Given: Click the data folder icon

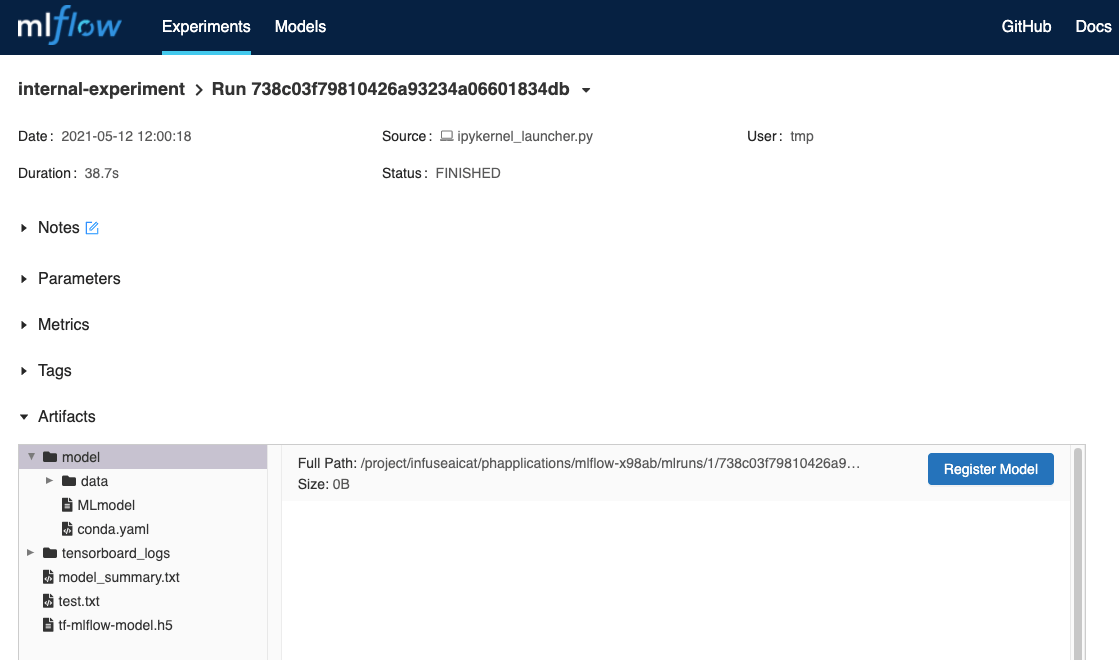Looking at the screenshot, I should [69, 481].
